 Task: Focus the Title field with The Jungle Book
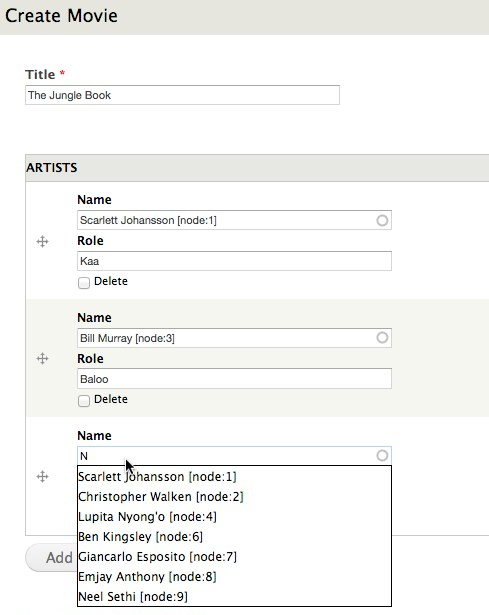[182, 95]
